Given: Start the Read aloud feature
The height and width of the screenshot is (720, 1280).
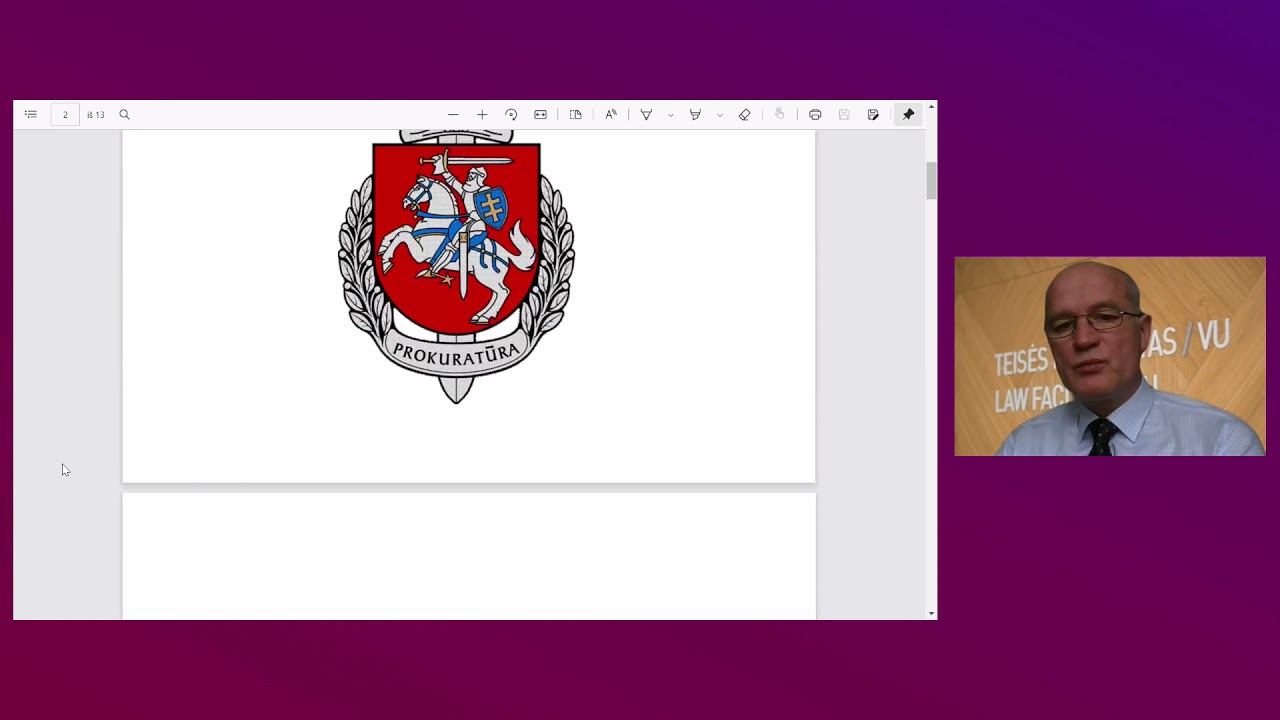Looking at the screenshot, I should 611,115.
